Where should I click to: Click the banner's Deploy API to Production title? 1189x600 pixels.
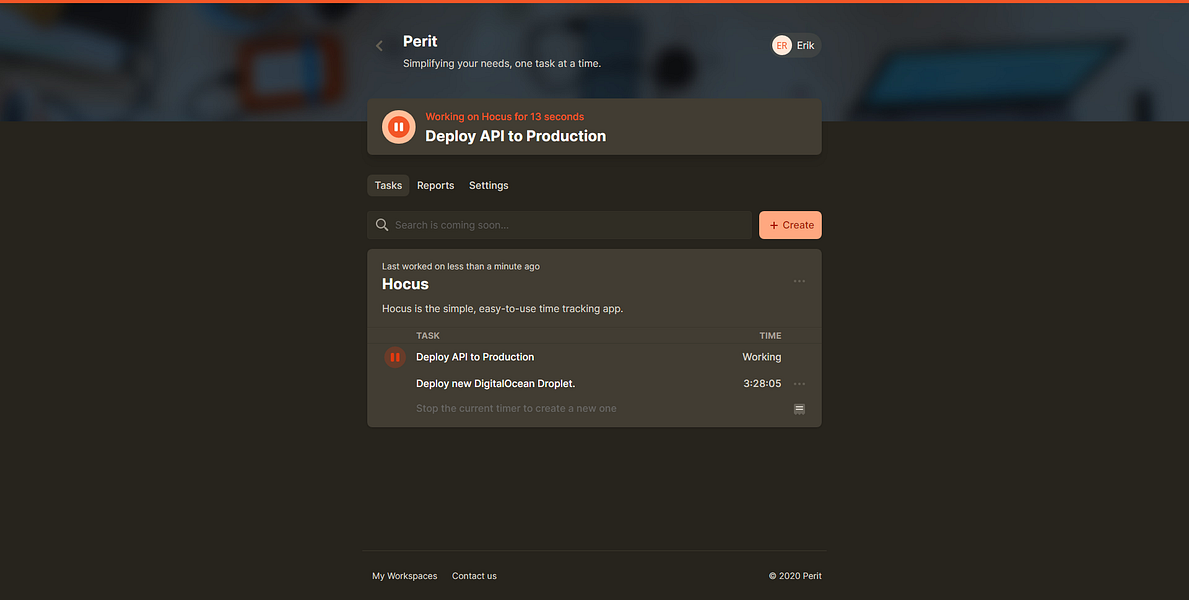tap(515, 137)
